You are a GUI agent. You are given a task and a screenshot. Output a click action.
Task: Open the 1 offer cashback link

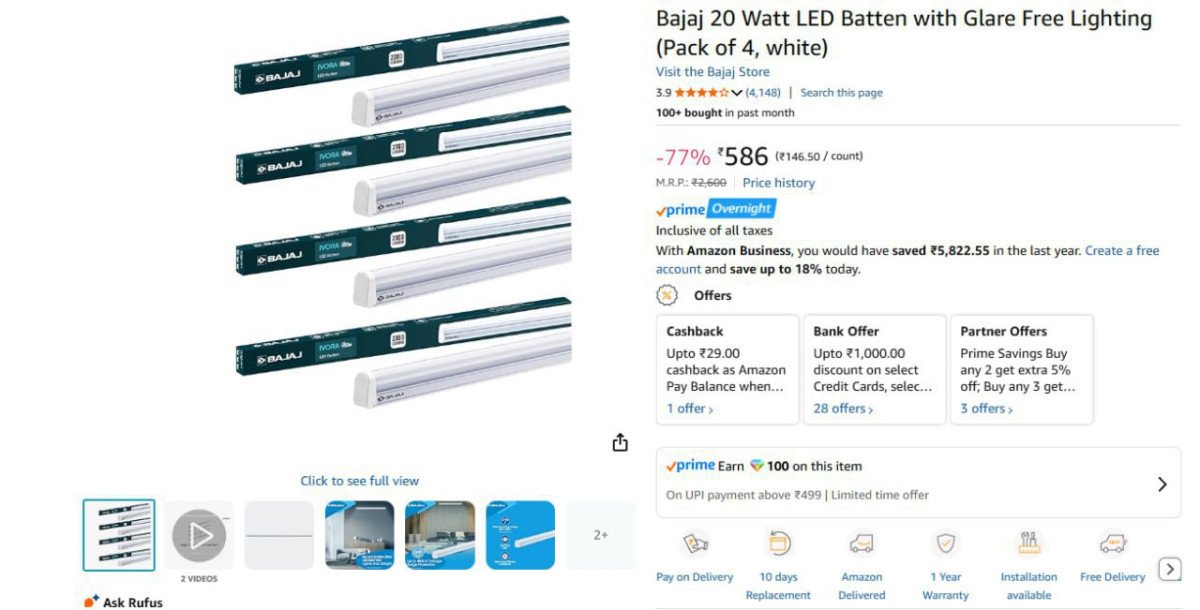coord(690,409)
